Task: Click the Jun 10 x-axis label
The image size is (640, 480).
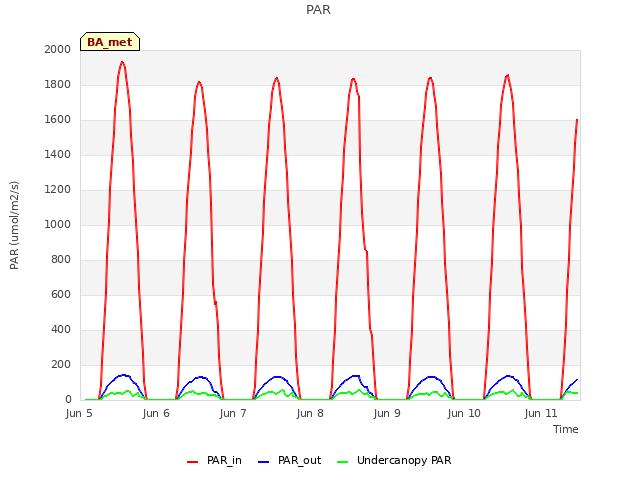Action: 464,413
